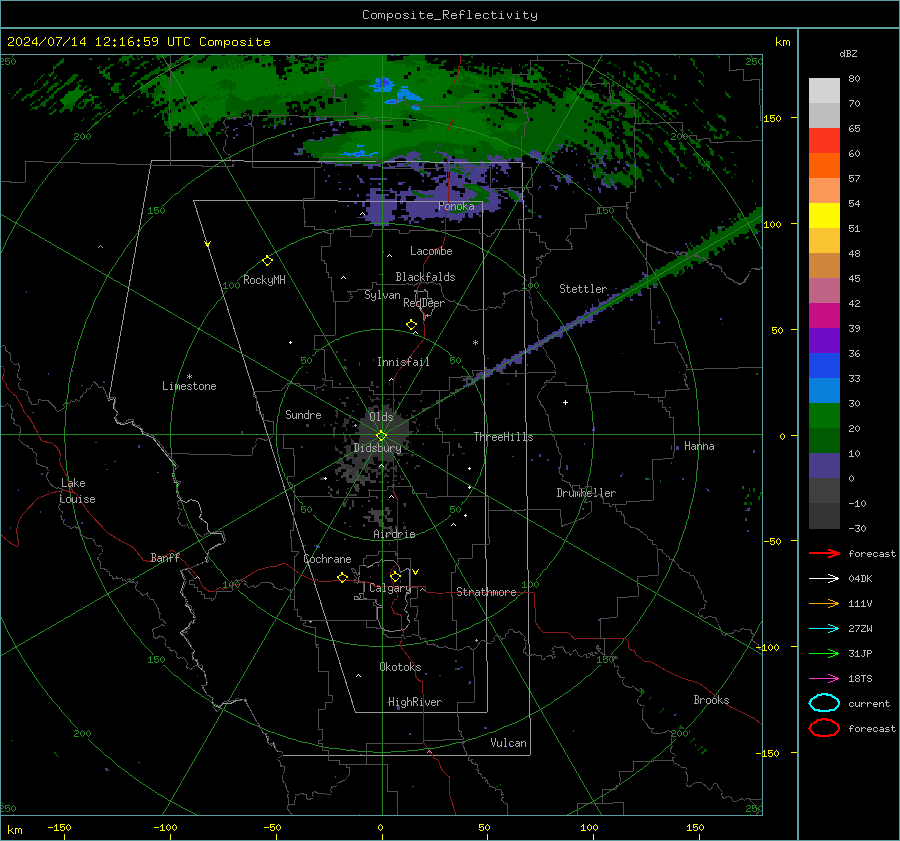Click the yellow diamond marker above Calgary

(395, 576)
